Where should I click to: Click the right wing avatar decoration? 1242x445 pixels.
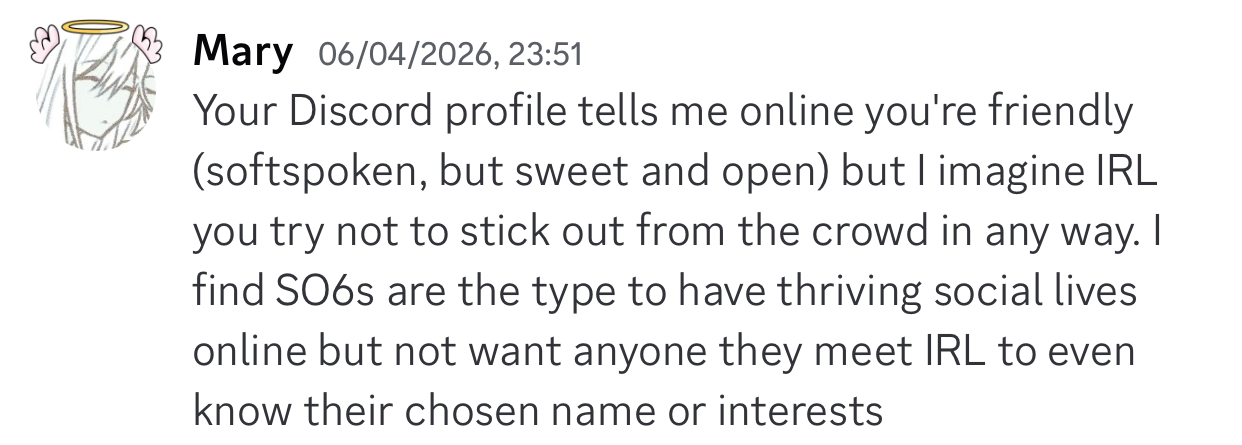click(147, 43)
